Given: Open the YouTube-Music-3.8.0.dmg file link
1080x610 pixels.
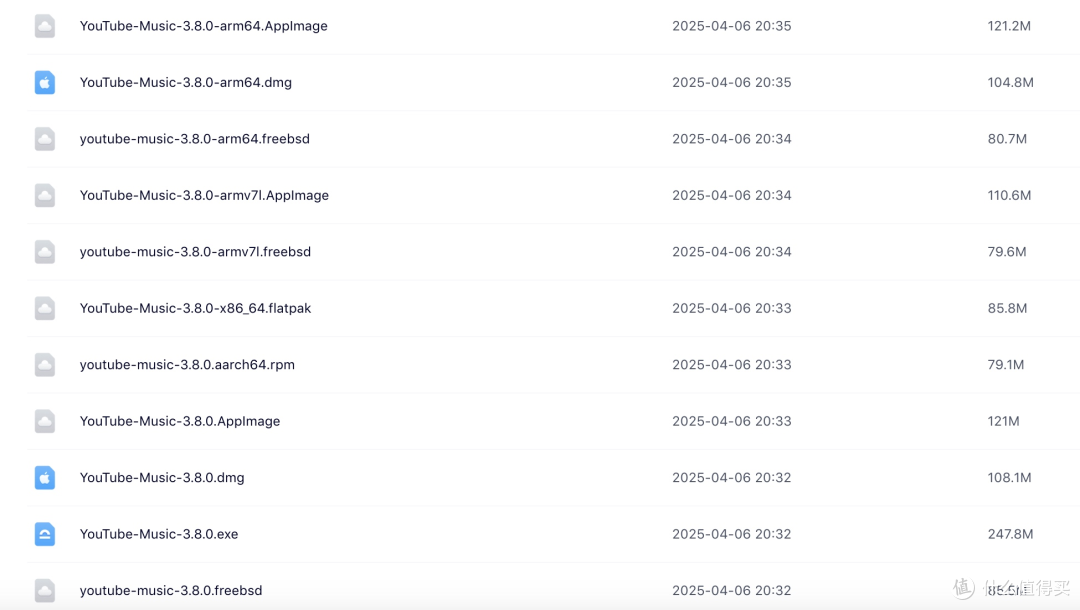Looking at the screenshot, I should 162,478.
